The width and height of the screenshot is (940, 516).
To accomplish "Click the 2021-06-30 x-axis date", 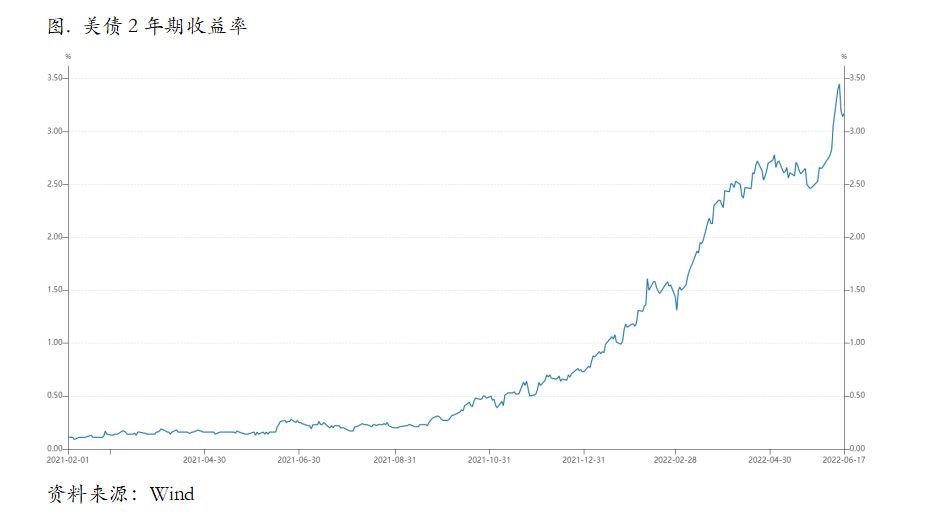I will (x=299, y=460).
